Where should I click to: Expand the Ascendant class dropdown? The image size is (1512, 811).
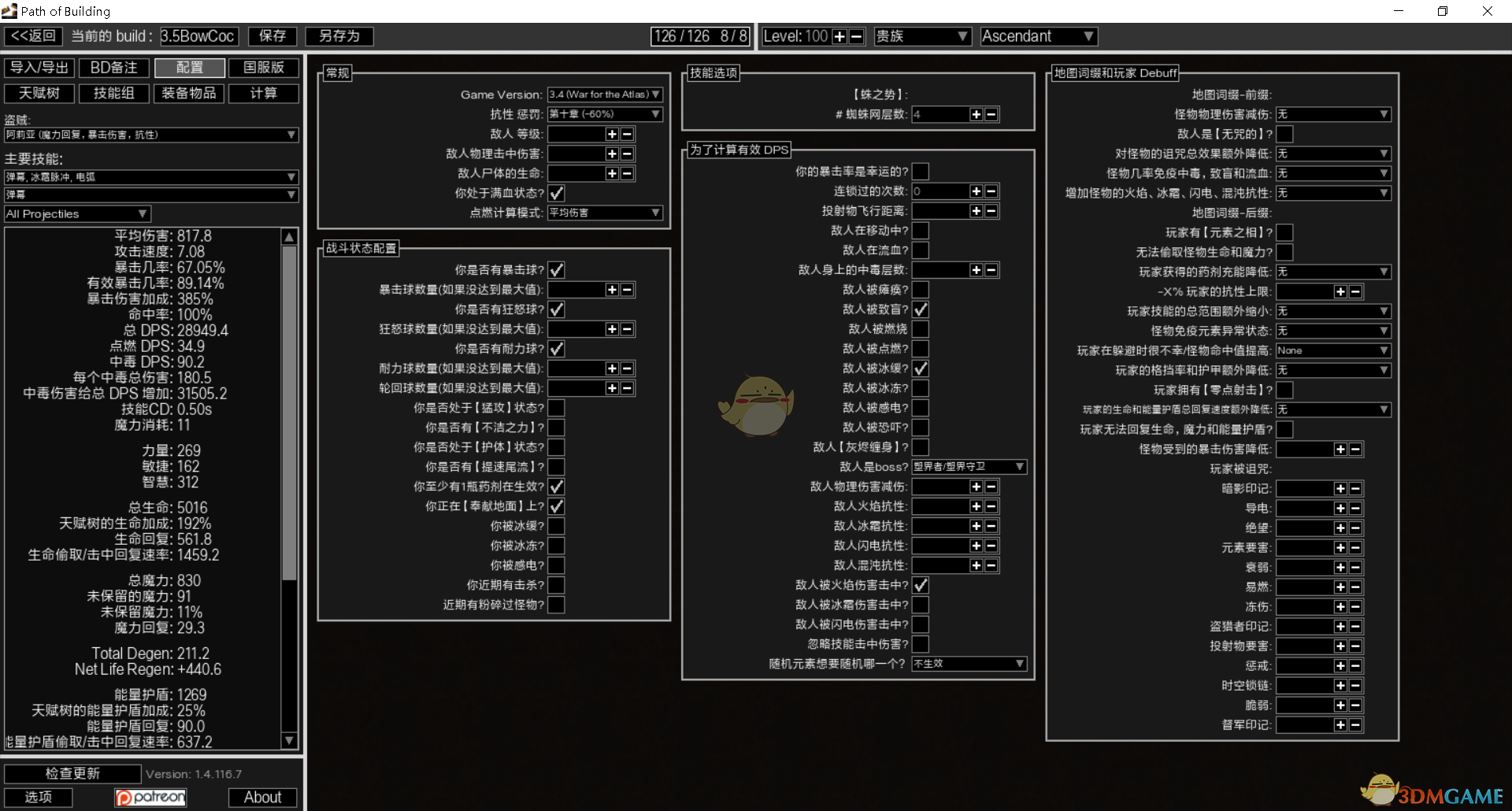tap(1038, 36)
